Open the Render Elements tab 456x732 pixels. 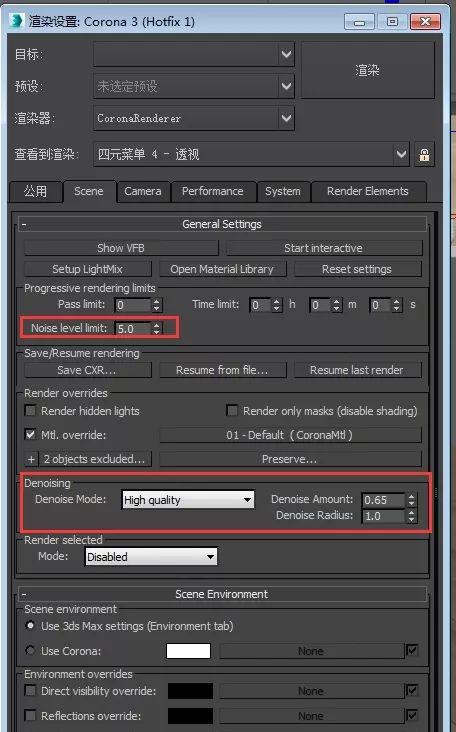[x=368, y=191]
